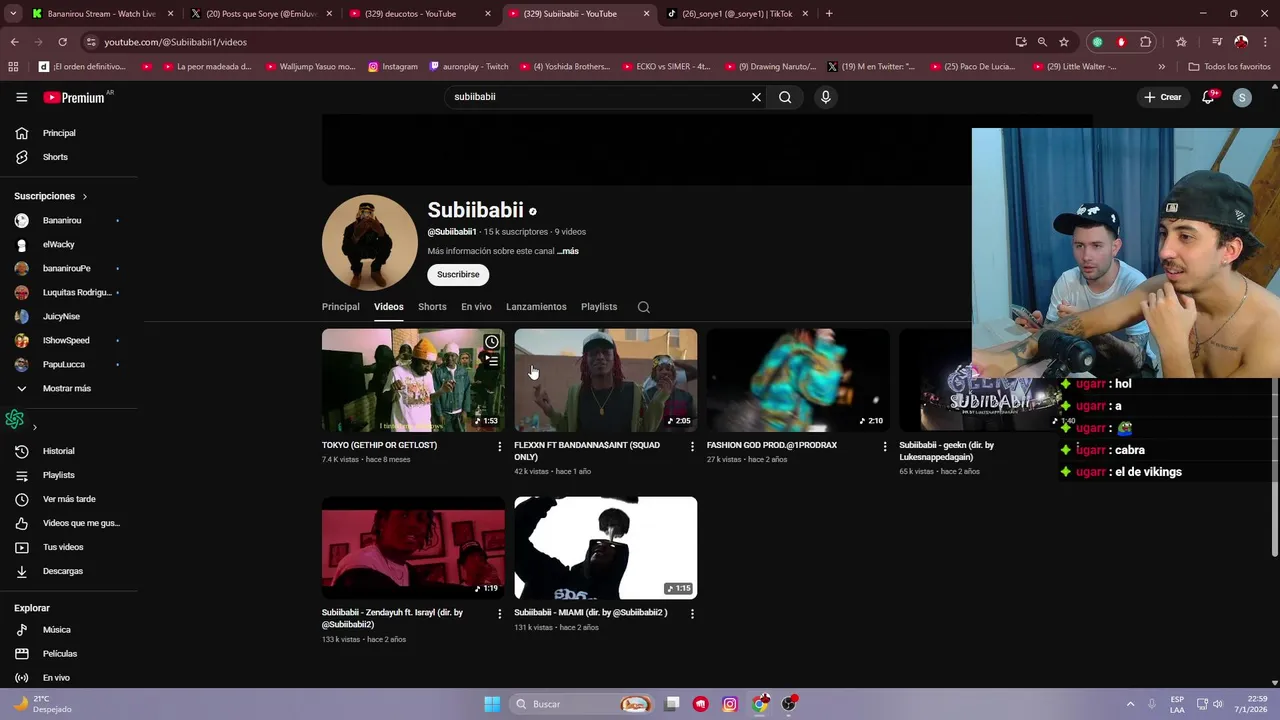Open the TOKYO (GETHIP OR GETLOST) thumbnail
The width and height of the screenshot is (1280, 720).
tap(413, 380)
